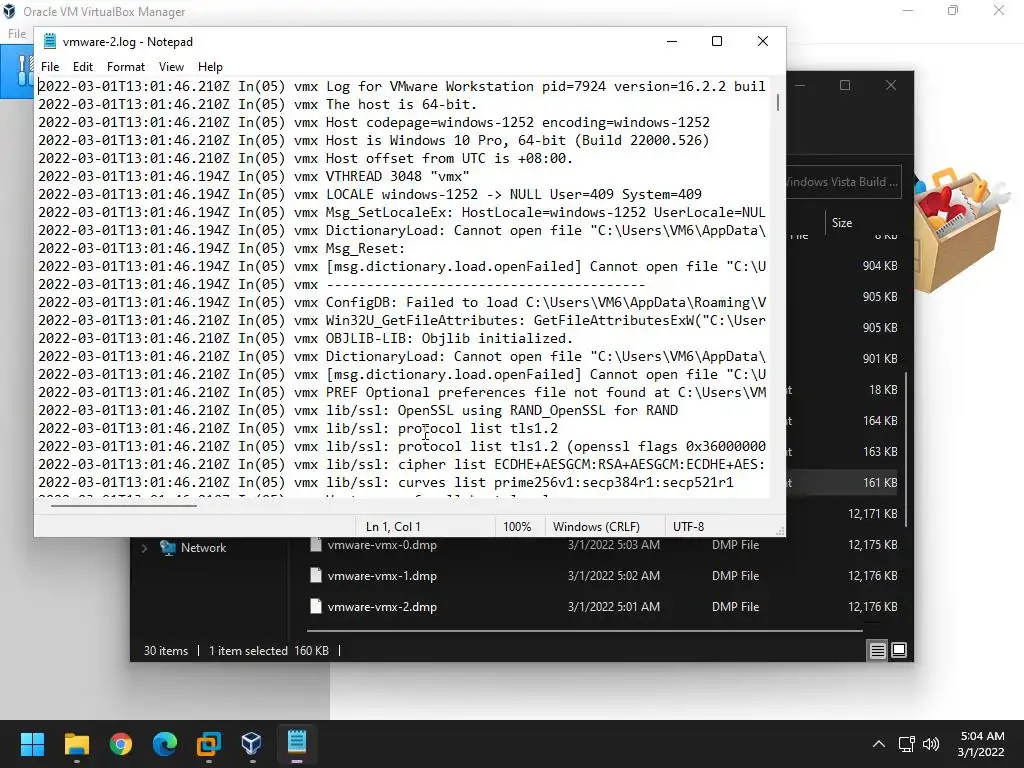
Task: Click the Windows (CRLF) status entry
Action: click(596, 526)
